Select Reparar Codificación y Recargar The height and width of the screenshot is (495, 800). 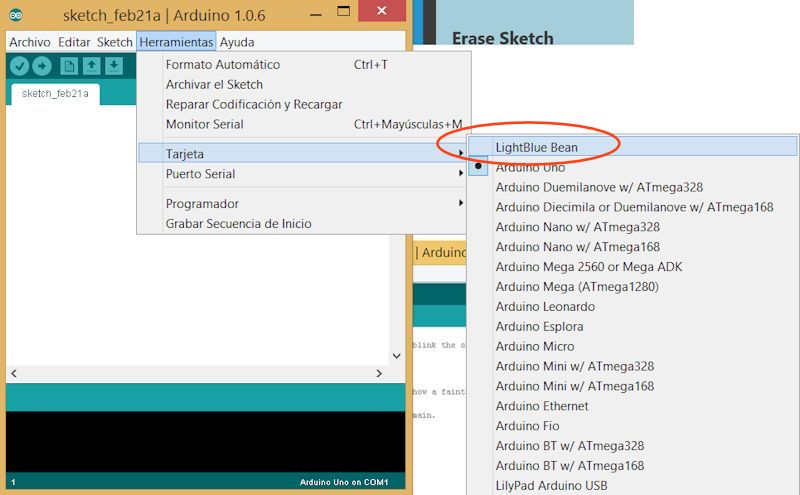coord(303,105)
